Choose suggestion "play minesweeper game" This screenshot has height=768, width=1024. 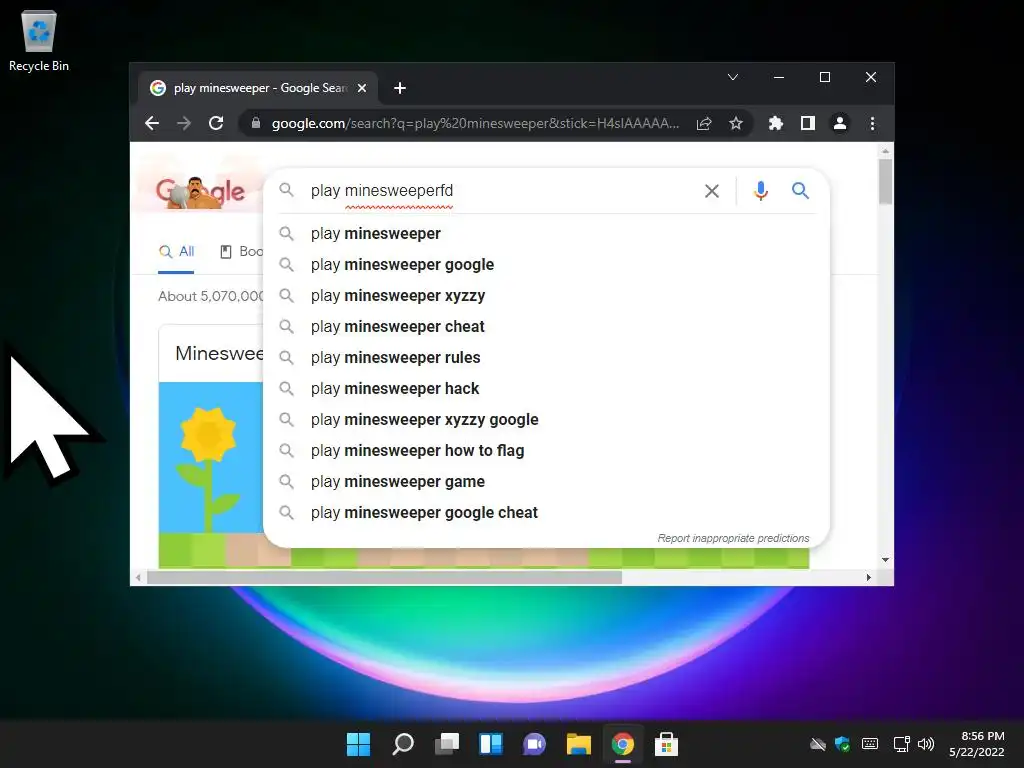click(x=547, y=482)
